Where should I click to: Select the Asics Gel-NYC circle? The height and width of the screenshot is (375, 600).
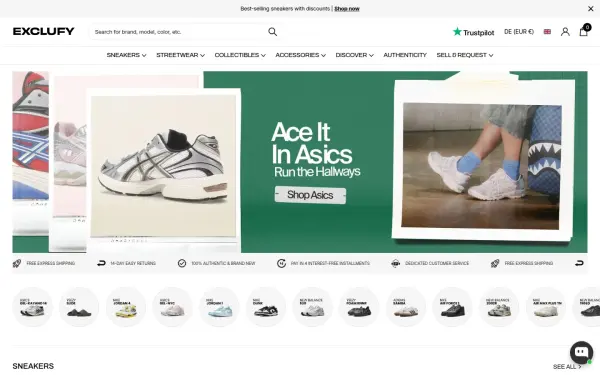pyautogui.click(x=173, y=307)
